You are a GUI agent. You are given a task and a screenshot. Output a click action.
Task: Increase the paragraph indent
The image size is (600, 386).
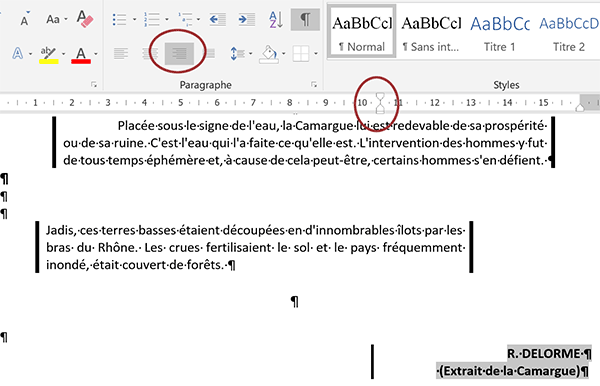tap(247, 19)
